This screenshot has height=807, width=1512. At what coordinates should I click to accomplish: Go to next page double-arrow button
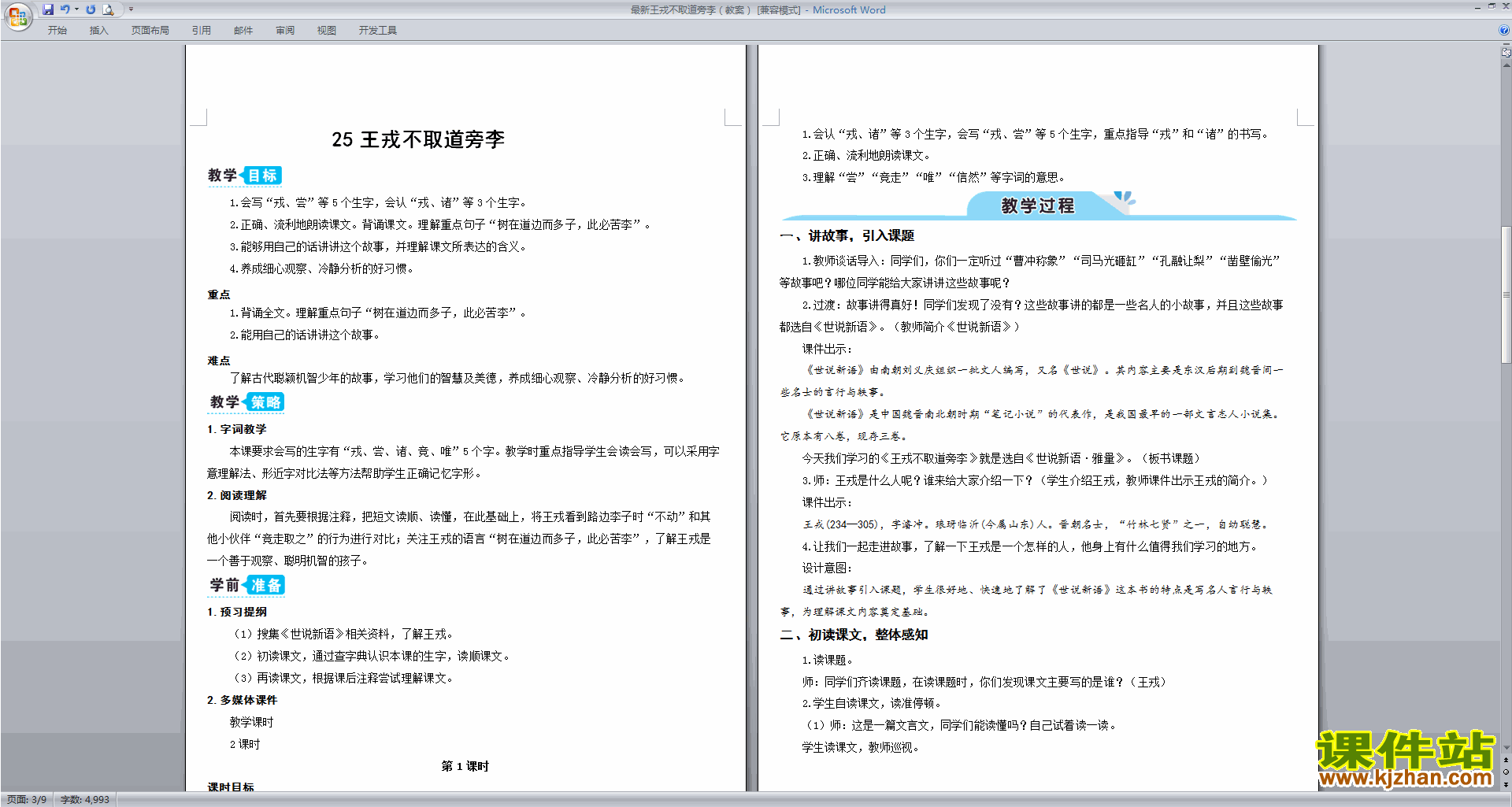point(1506,784)
